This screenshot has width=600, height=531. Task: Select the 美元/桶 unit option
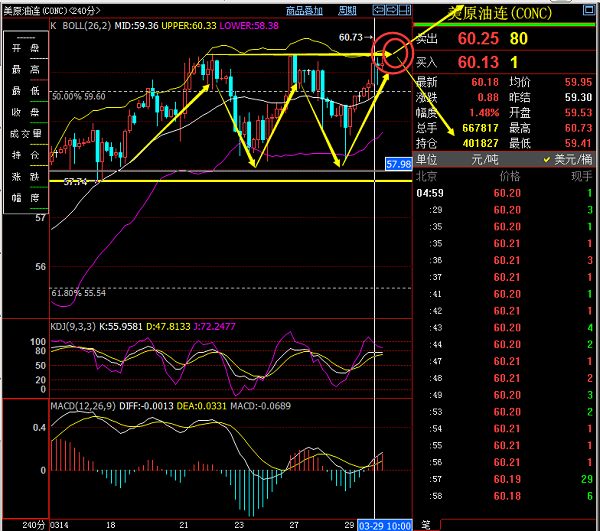click(568, 159)
